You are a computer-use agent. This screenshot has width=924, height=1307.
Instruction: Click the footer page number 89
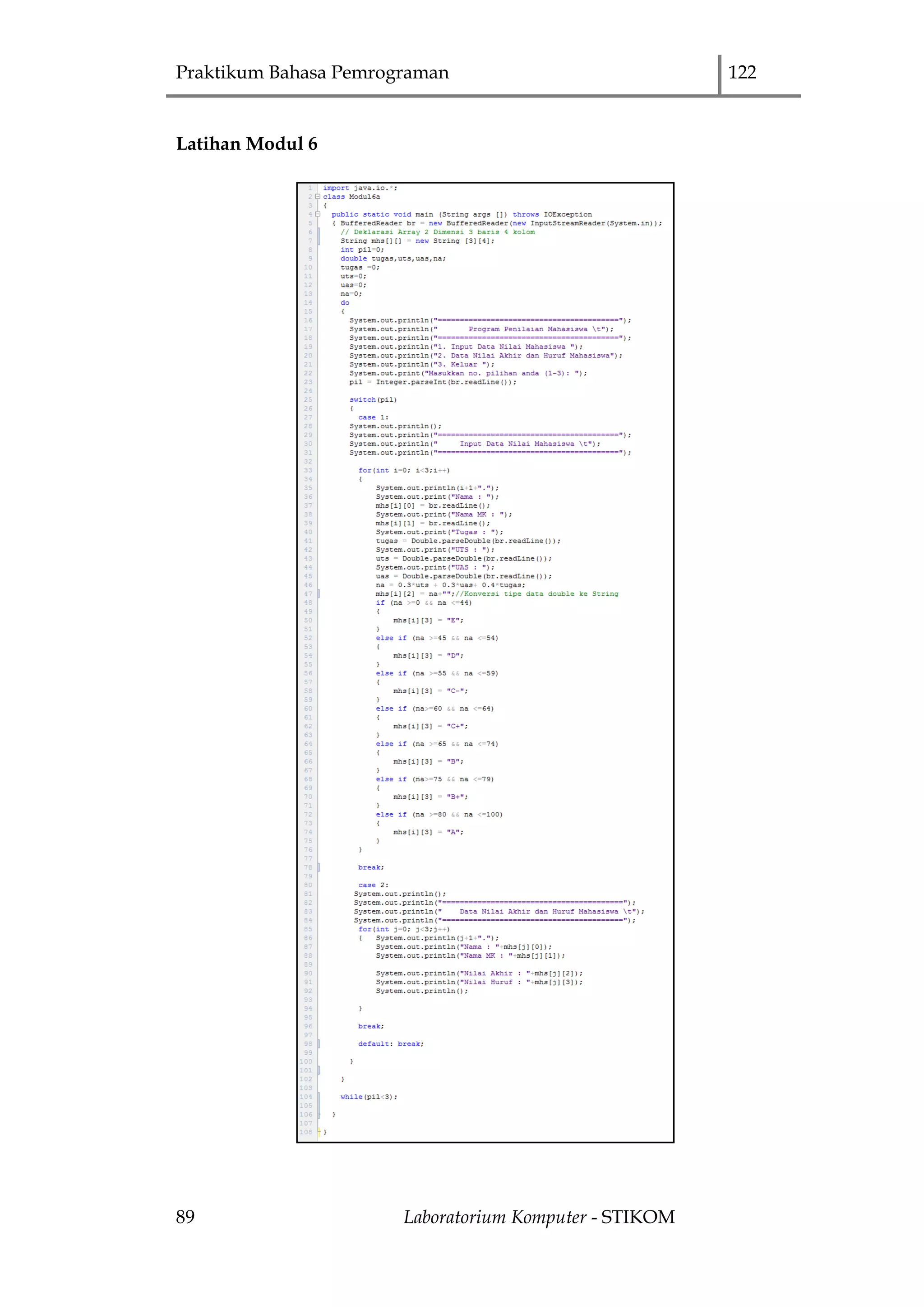click(x=185, y=1217)
